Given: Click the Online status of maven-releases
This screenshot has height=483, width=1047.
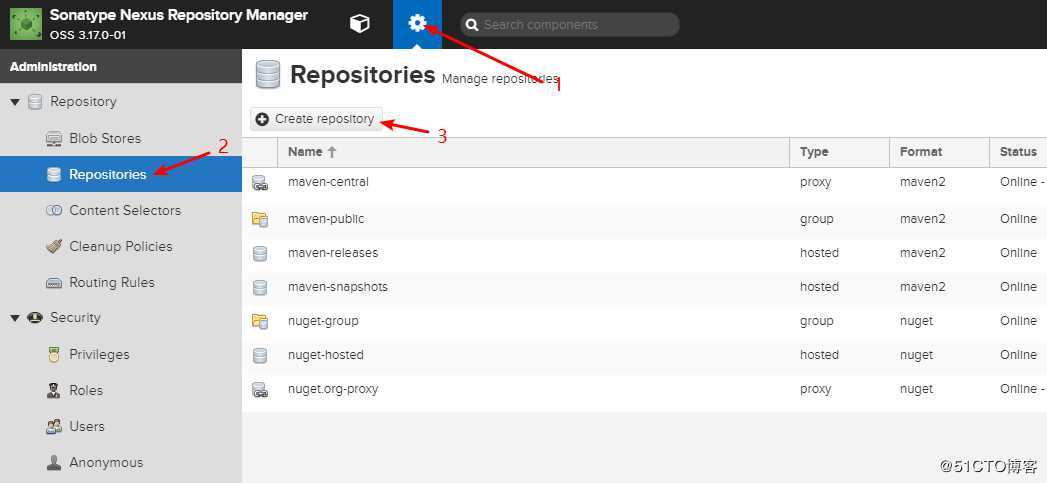Looking at the screenshot, I should (x=1018, y=253).
